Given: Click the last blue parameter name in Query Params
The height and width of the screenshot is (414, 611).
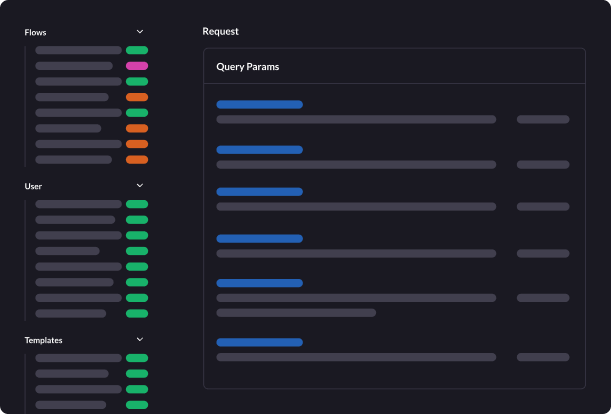Looking at the screenshot, I should (259, 342).
